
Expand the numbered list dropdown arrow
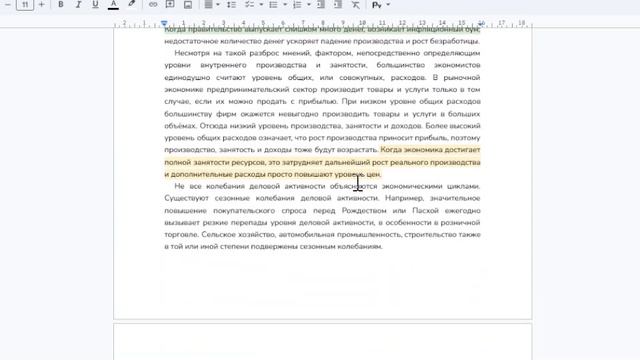pyautogui.click(x=309, y=4)
